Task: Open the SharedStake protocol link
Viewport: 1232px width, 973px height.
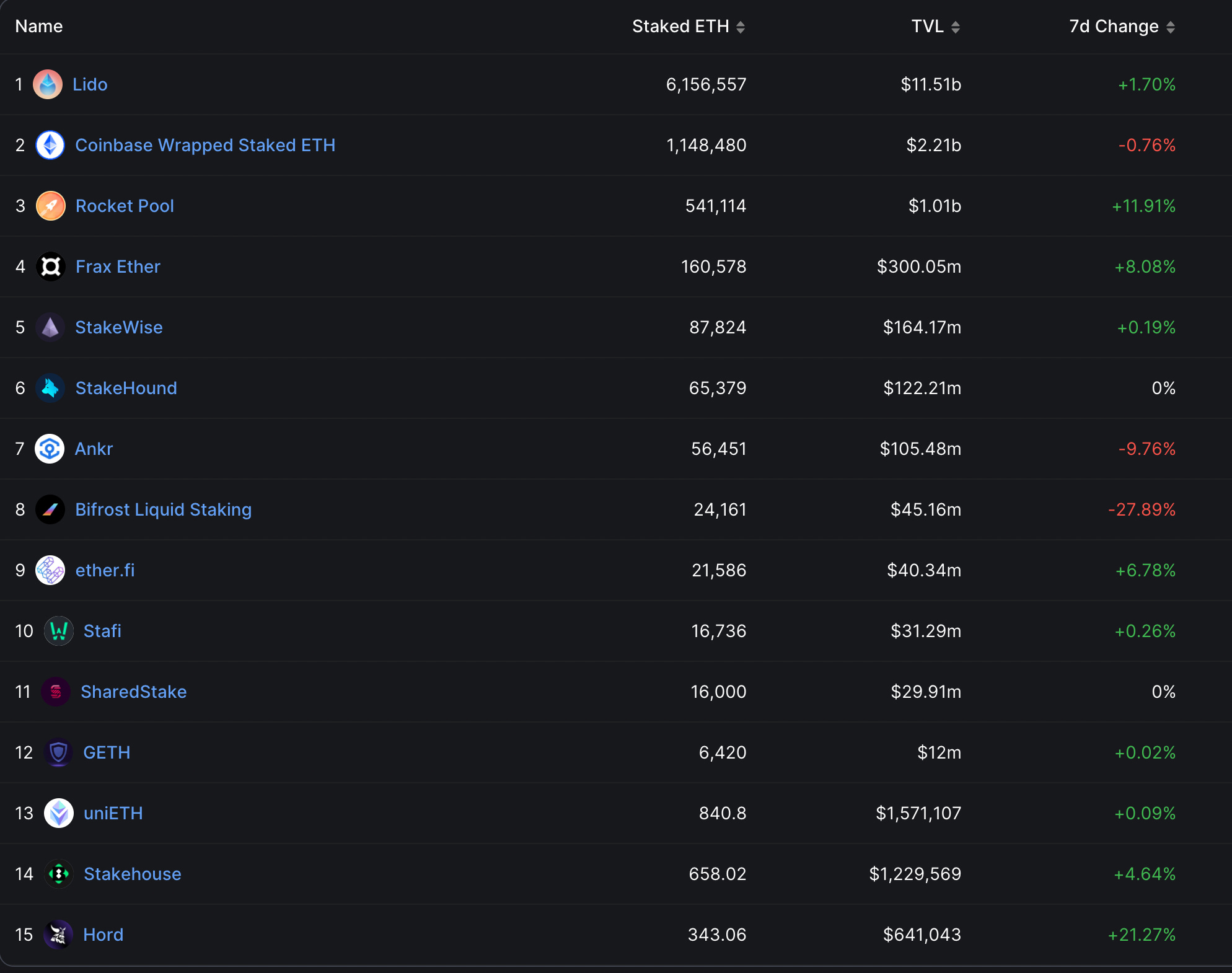Action: (133, 692)
